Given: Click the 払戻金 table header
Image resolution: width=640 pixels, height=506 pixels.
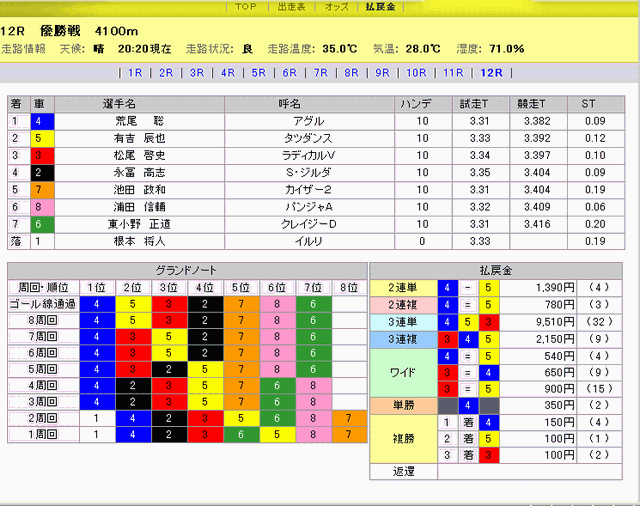Looking at the screenshot, I should tap(496, 270).
